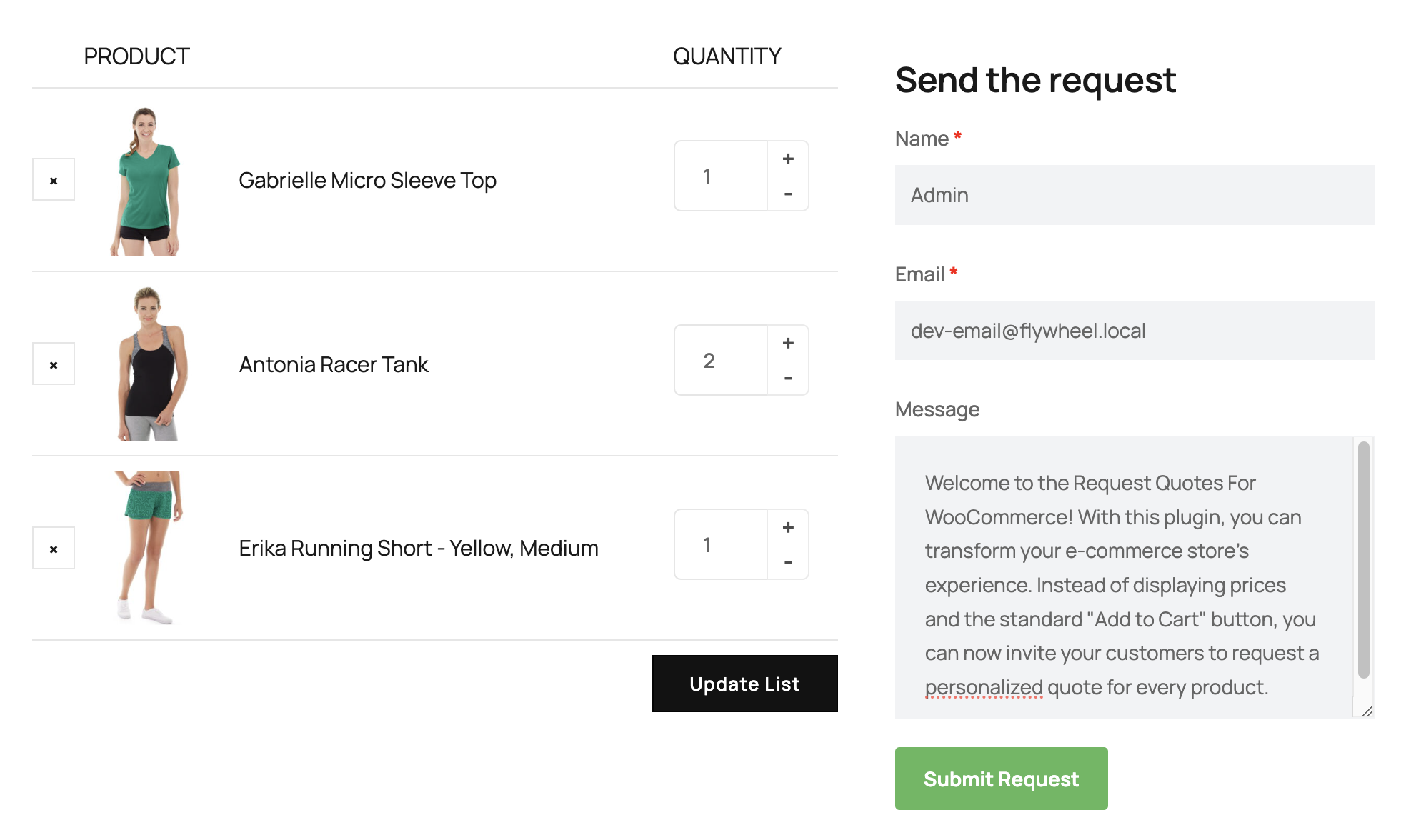Click the remove icon for Erika Running Short
Viewport: 1406px width, 840px height.
54,548
